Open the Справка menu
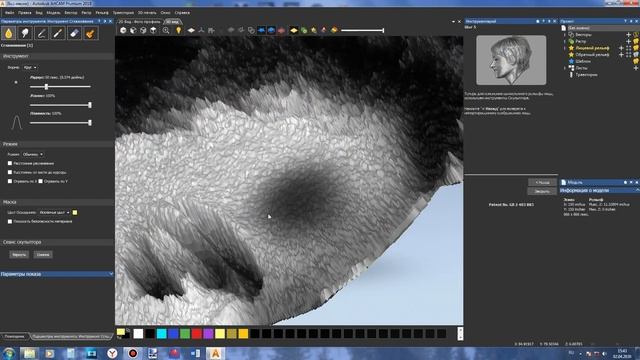640x360 pixels. coord(182,13)
